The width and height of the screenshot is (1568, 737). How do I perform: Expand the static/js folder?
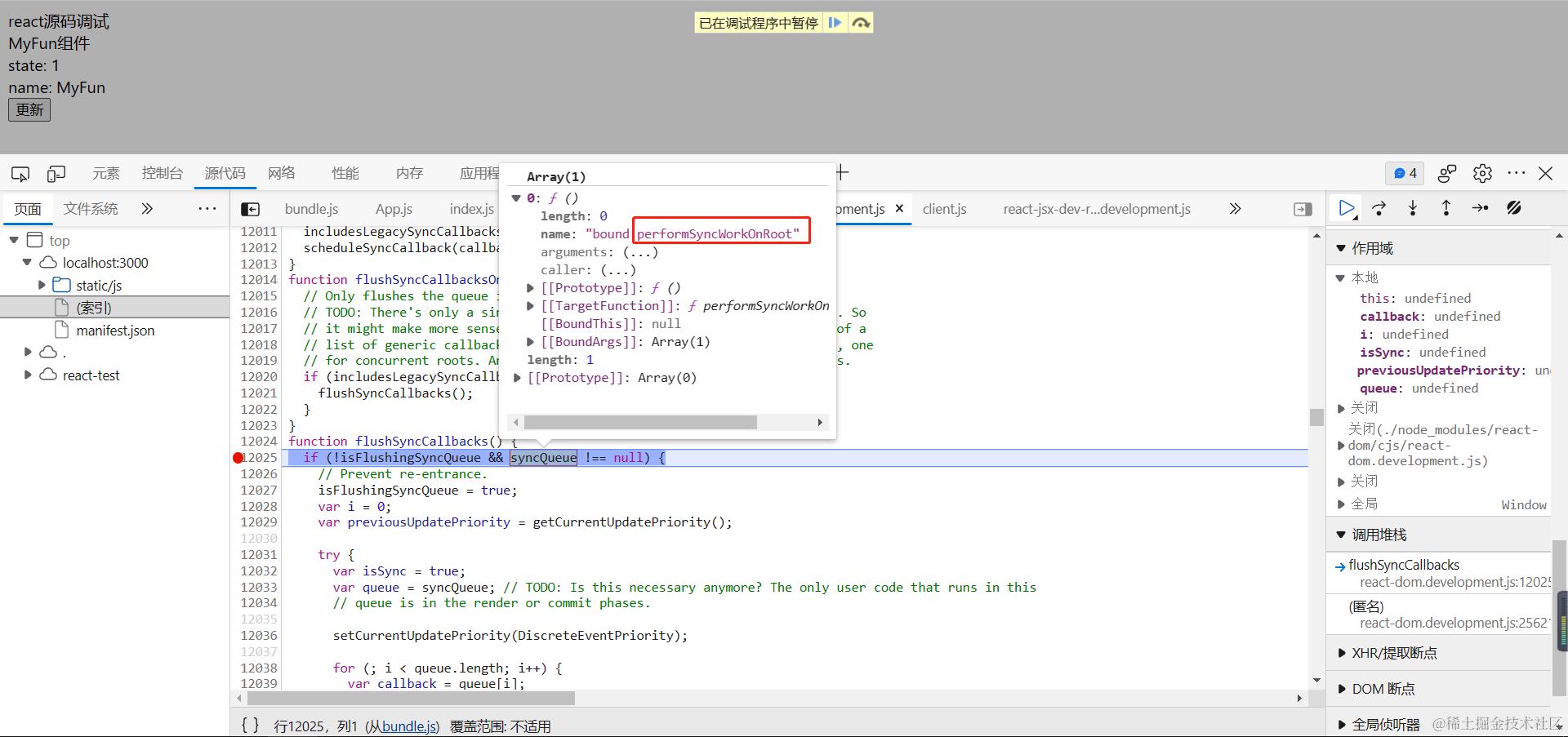pyautogui.click(x=42, y=285)
